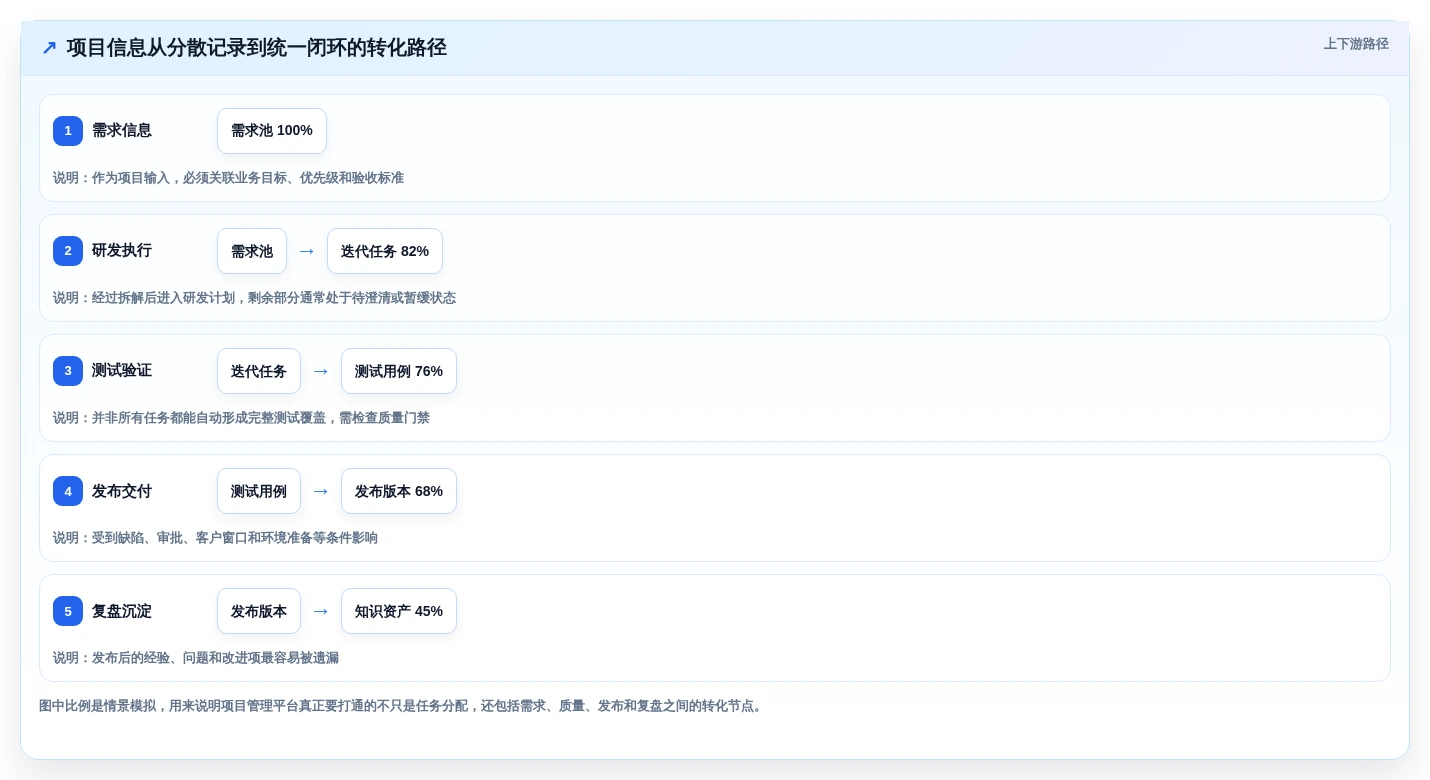
Task: Click step number 3 badge for 测试验证
Action: 68,371
